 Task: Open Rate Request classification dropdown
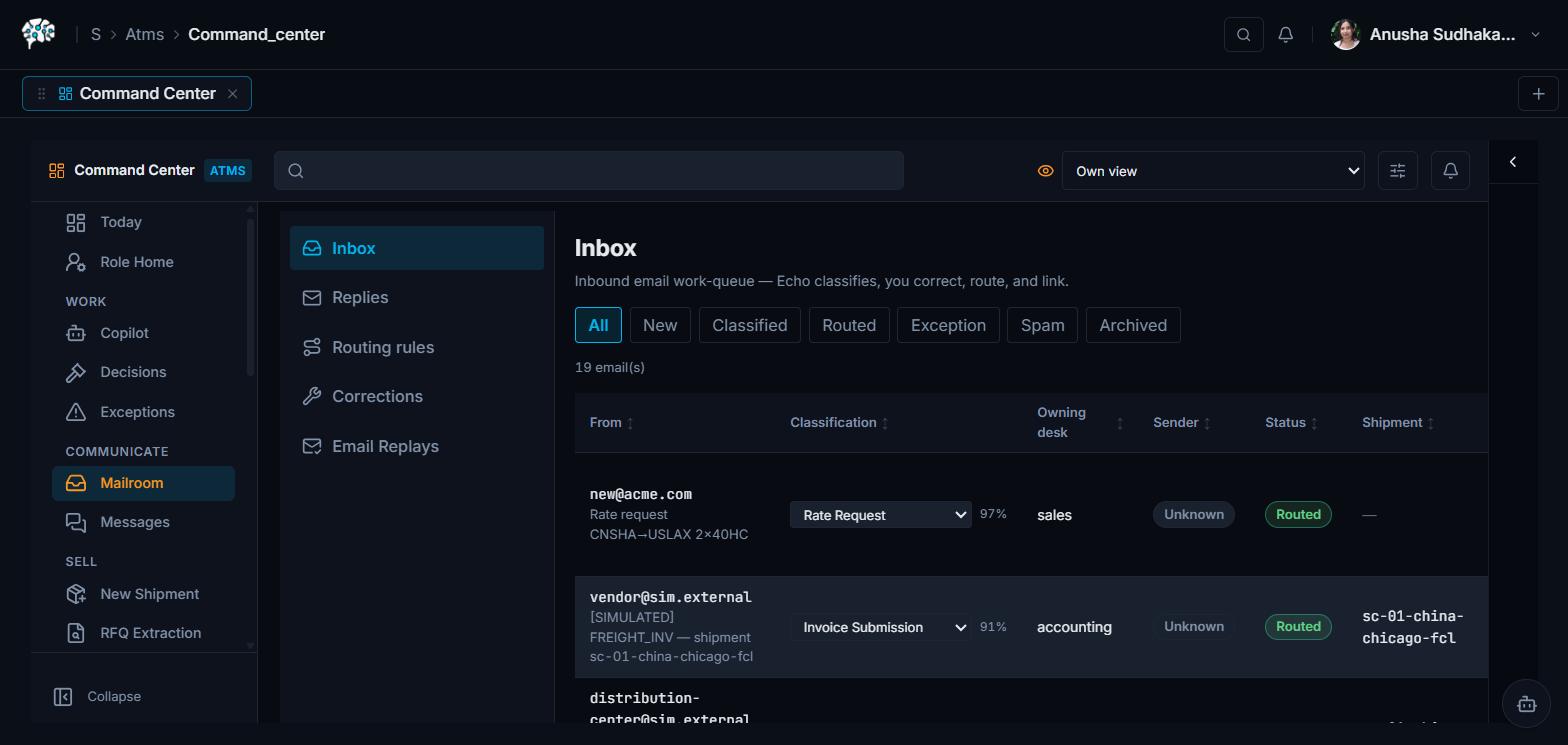pos(881,515)
